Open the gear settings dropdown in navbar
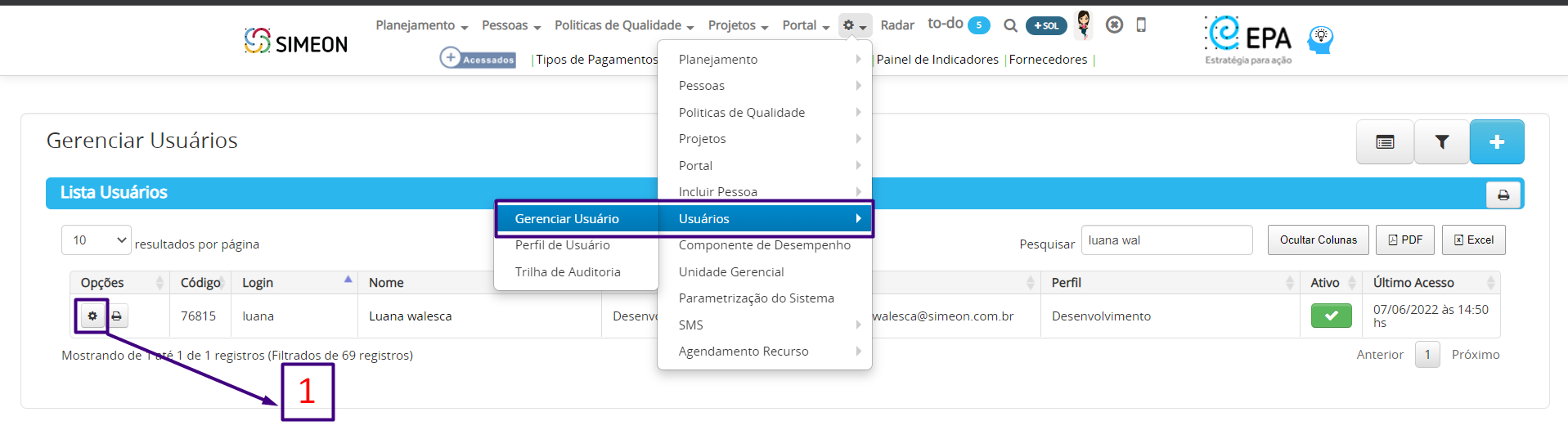Image resolution: width=1568 pixels, height=439 pixels. pos(855,25)
